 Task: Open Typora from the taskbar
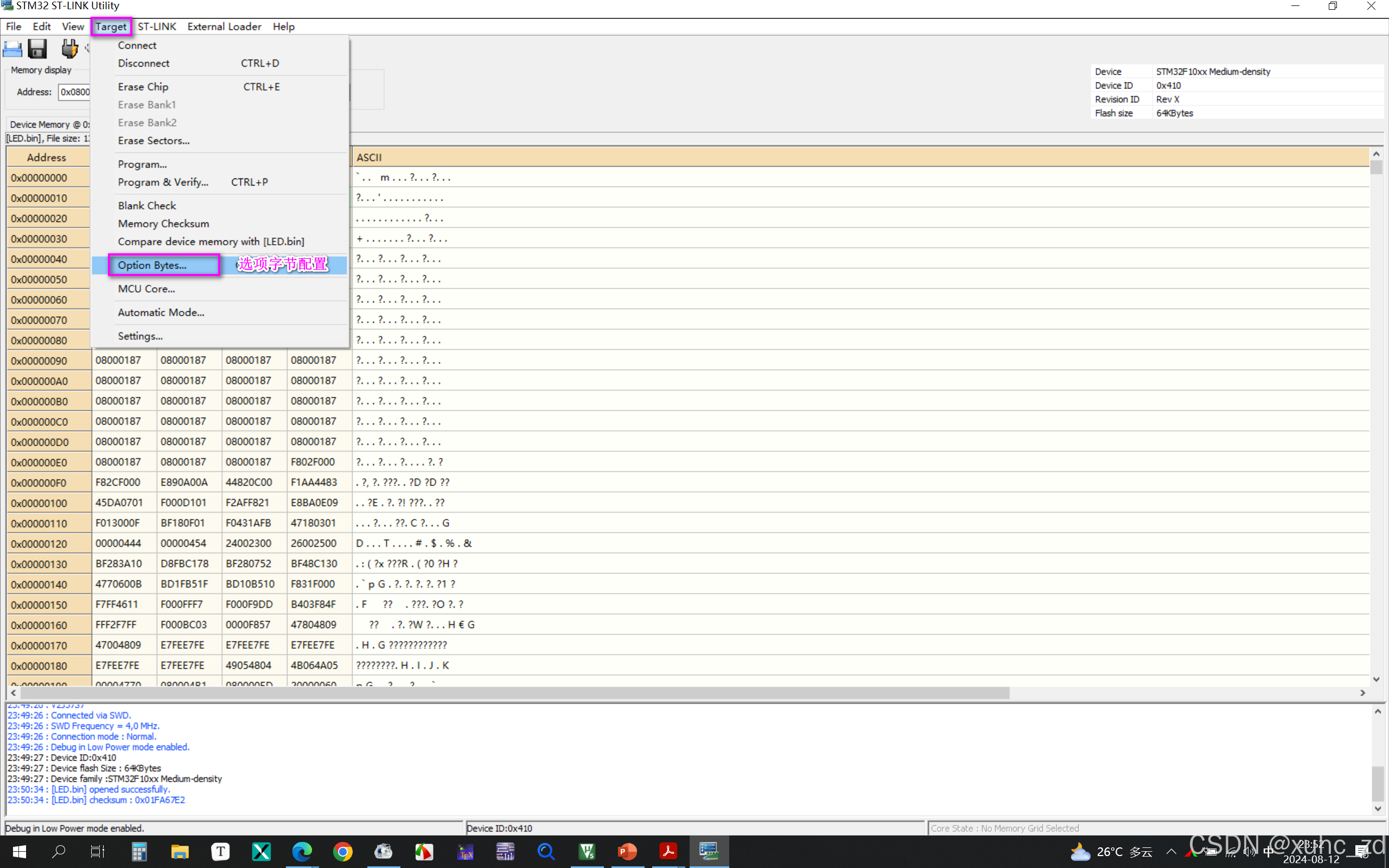coord(220,852)
